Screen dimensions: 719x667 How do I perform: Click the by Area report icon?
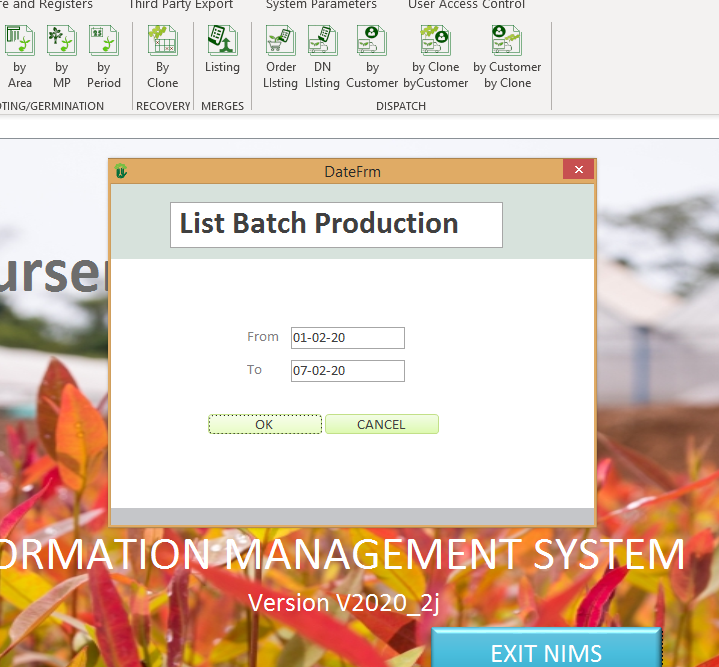[x=20, y=57]
